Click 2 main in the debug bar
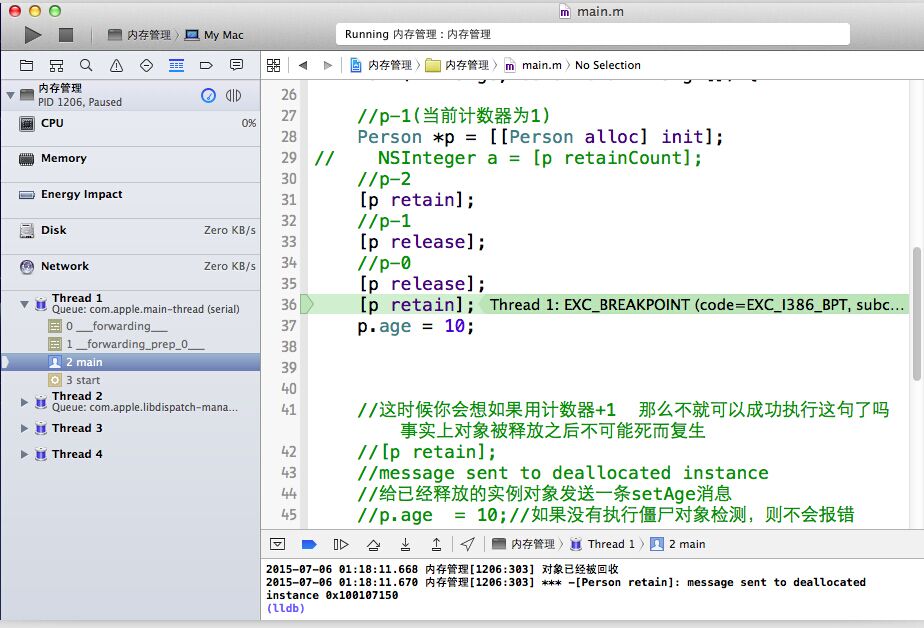The height and width of the screenshot is (628, 924). tap(678, 544)
